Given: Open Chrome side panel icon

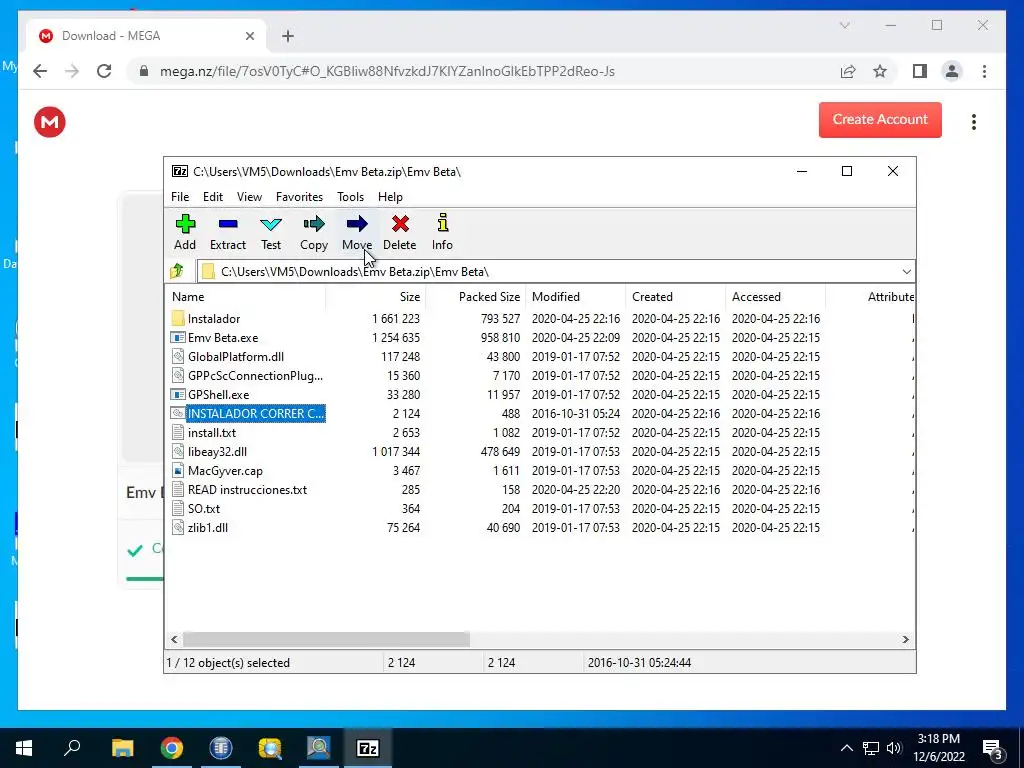Looking at the screenshot, I should click(x=920, y=71).
